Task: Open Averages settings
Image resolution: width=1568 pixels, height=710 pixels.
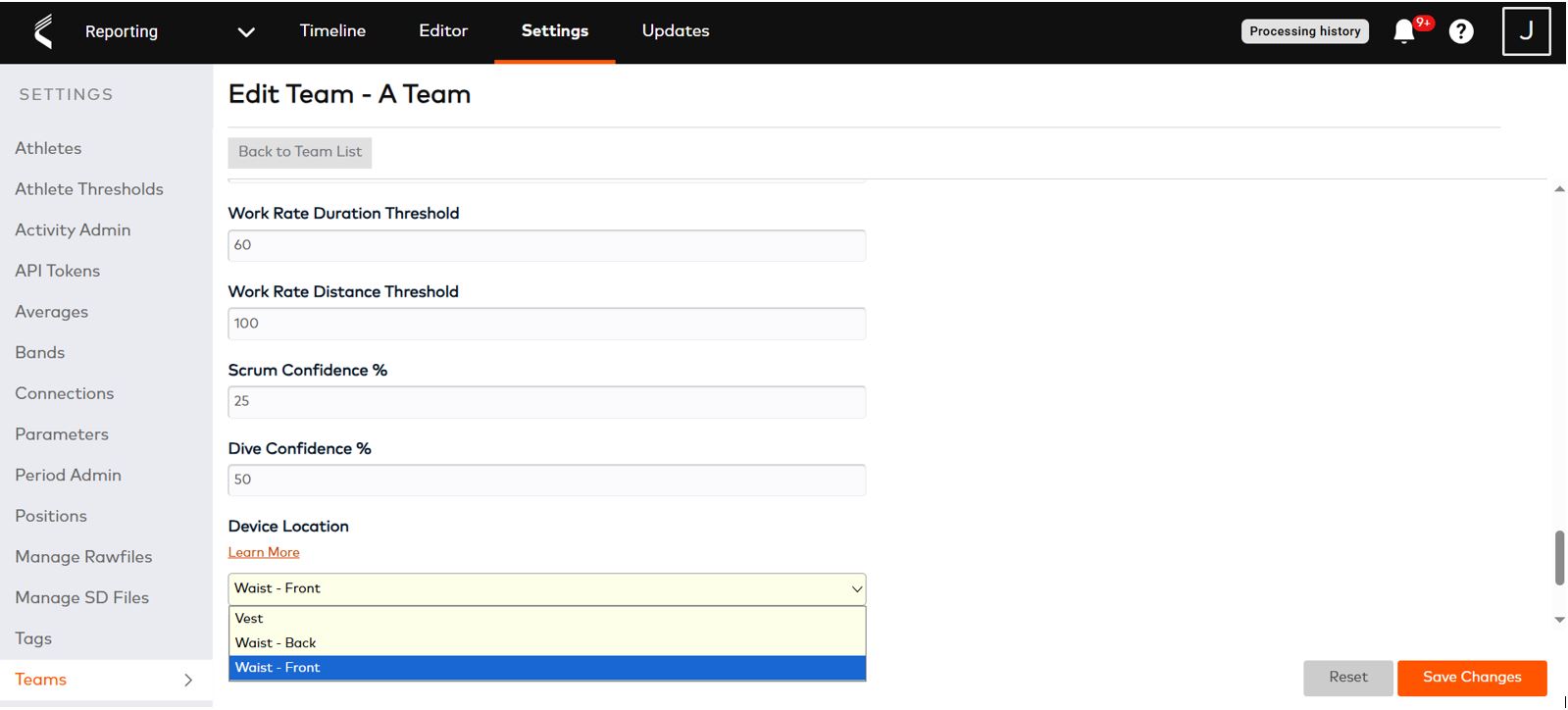Action: 51,312
